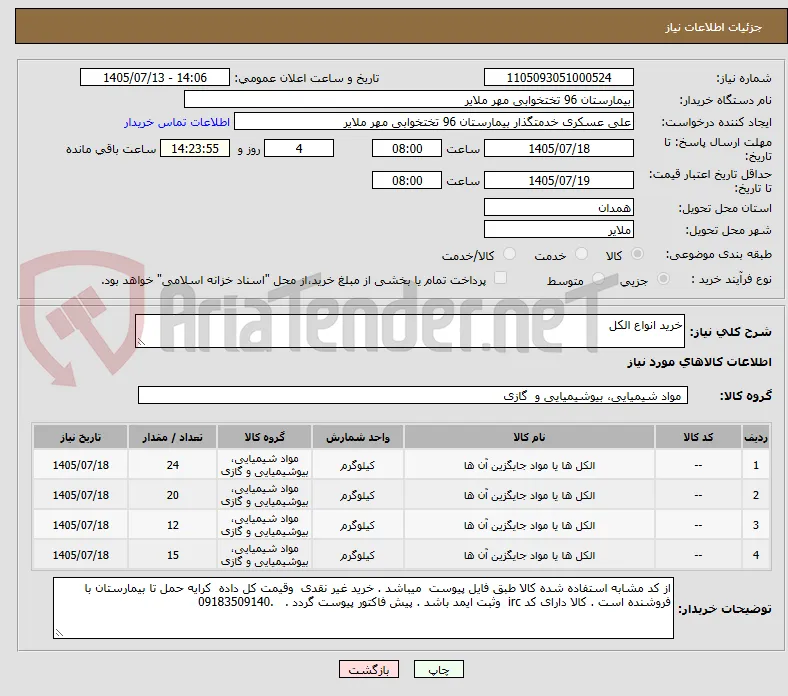788x696 pixels.
Task: Click the چاپ print button
Action: tap(439, 669)
